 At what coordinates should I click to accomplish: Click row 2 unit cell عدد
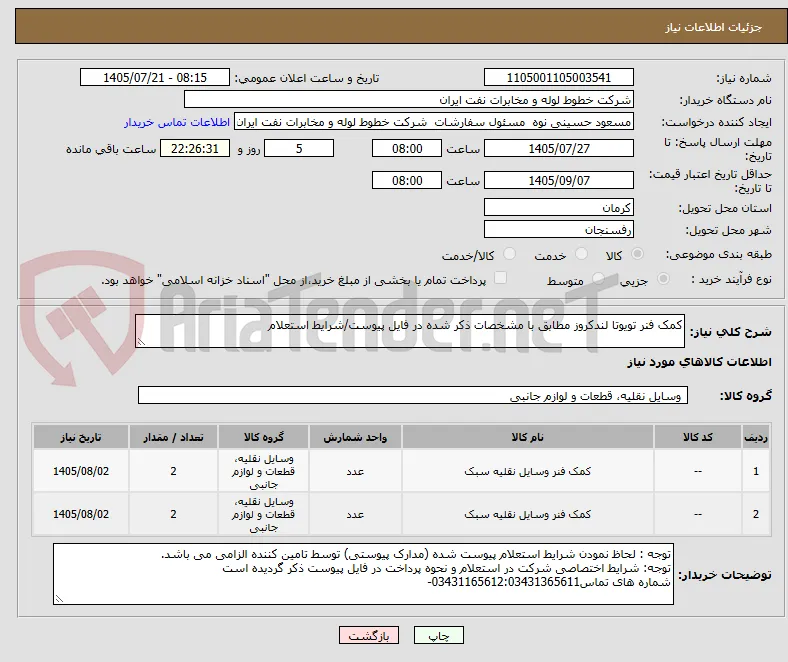(x=355, y=514)
